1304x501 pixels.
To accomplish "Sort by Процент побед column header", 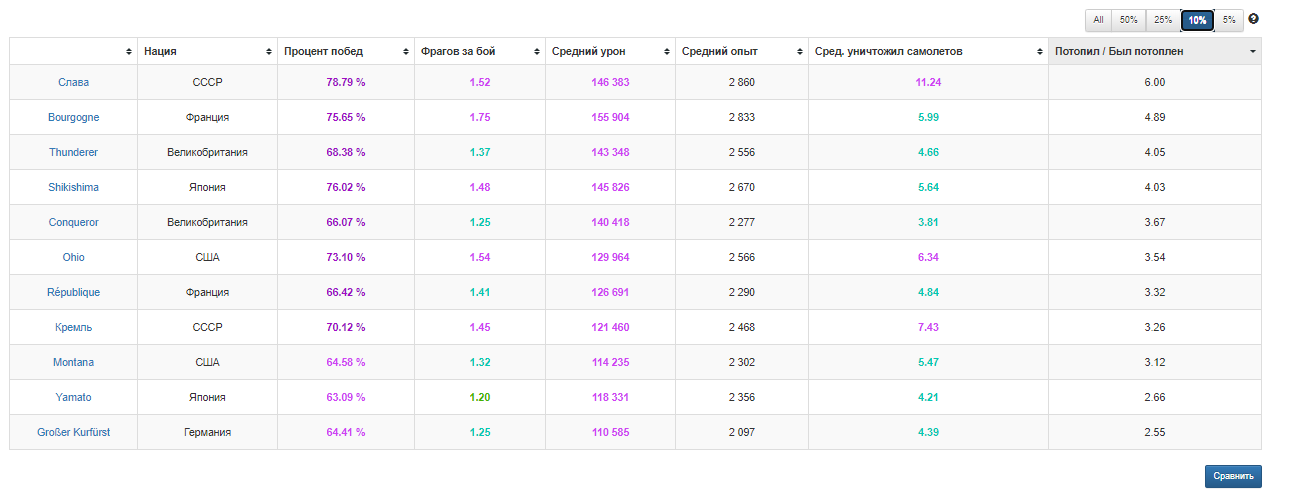I will [345, 51].
